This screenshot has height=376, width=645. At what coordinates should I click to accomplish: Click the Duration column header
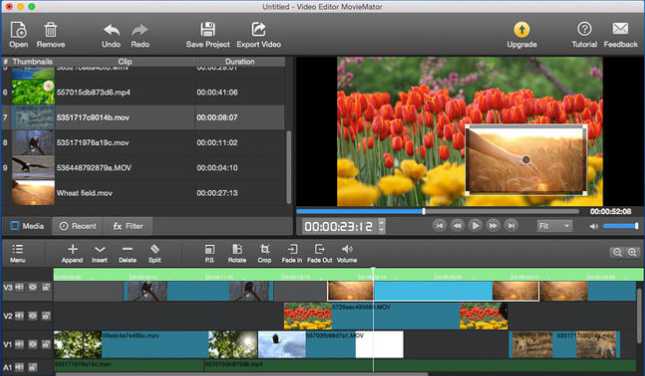click(239, 61)
